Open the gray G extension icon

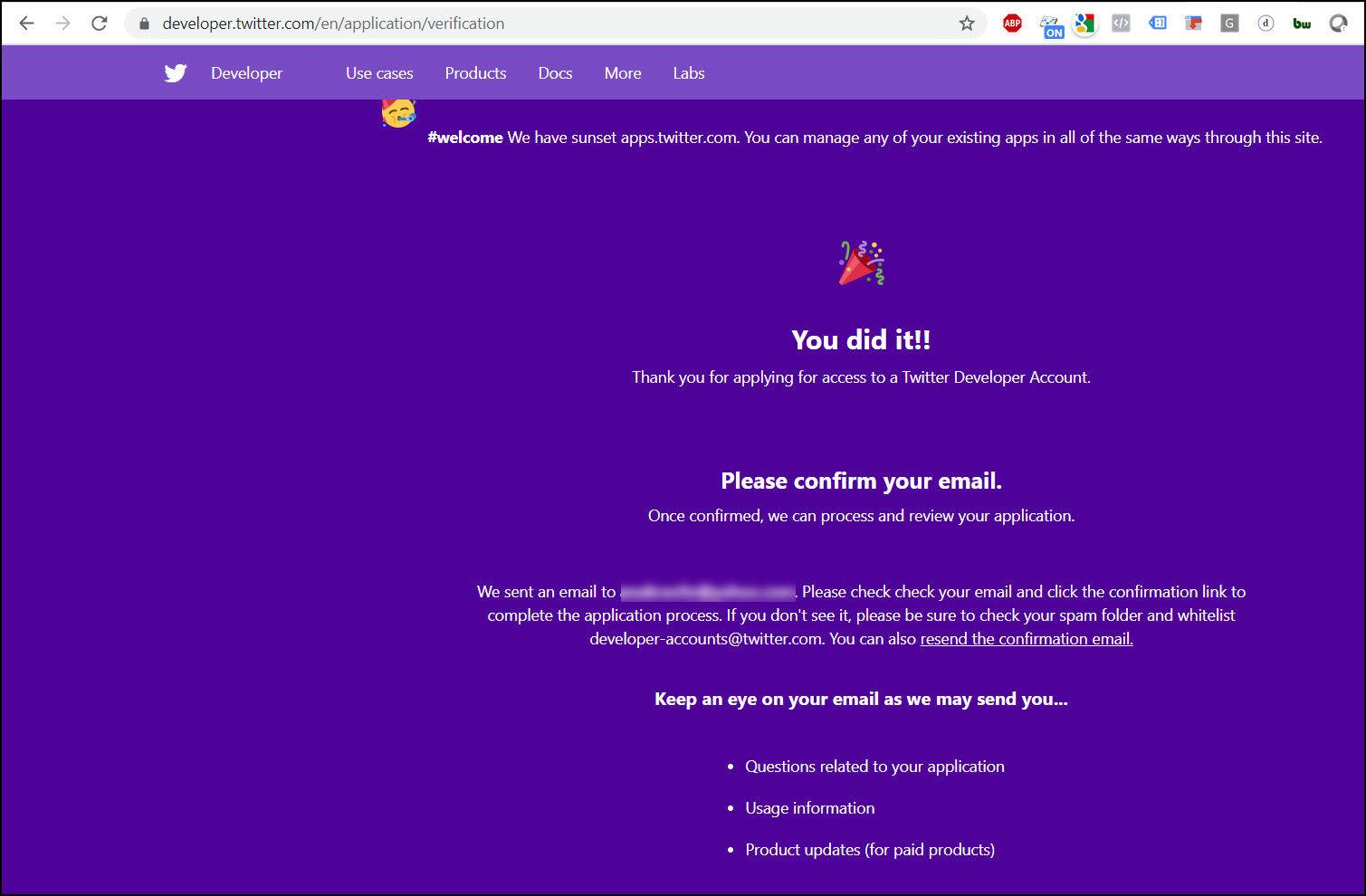coord(1229,24)
